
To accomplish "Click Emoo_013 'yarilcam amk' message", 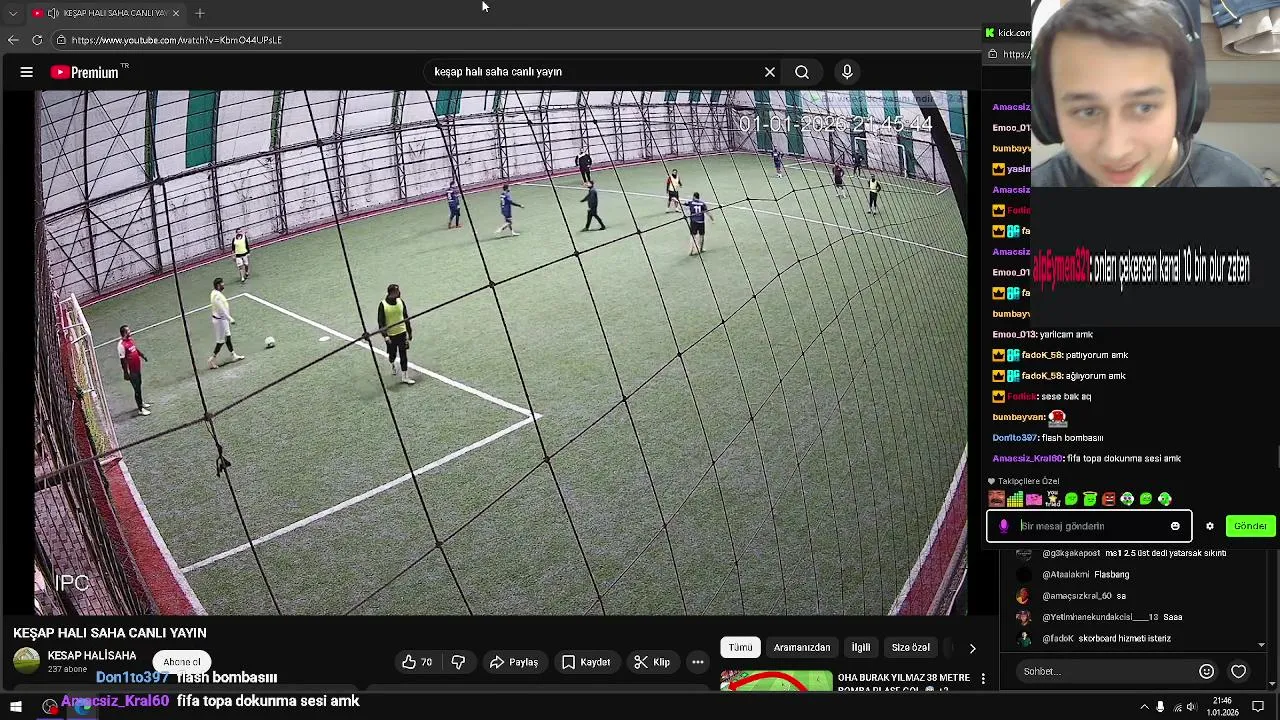I will pyautogui.click(x=1042, y=335).
